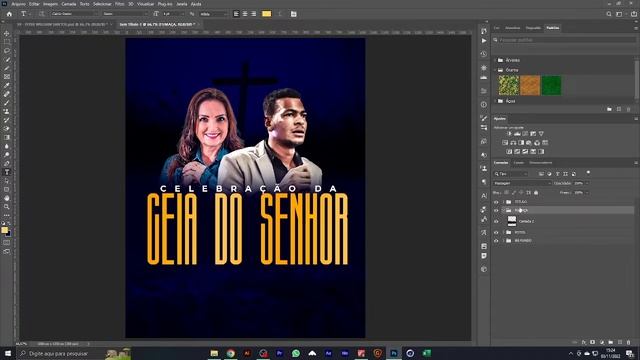Toggle lock all layer attributes
The image size is (640, 360).
pos(536,193)
